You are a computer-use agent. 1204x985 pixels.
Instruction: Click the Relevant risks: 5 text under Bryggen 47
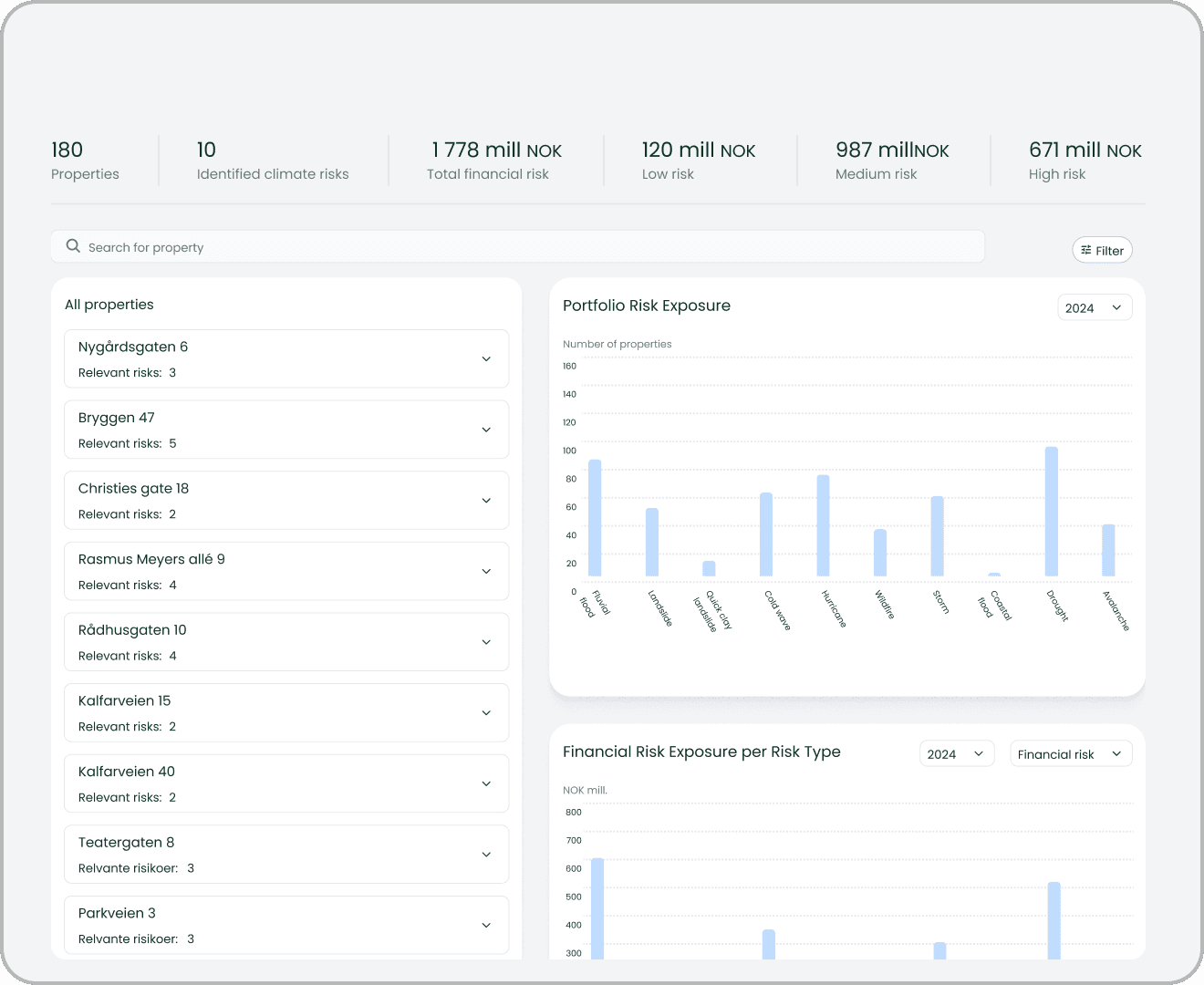128,443
